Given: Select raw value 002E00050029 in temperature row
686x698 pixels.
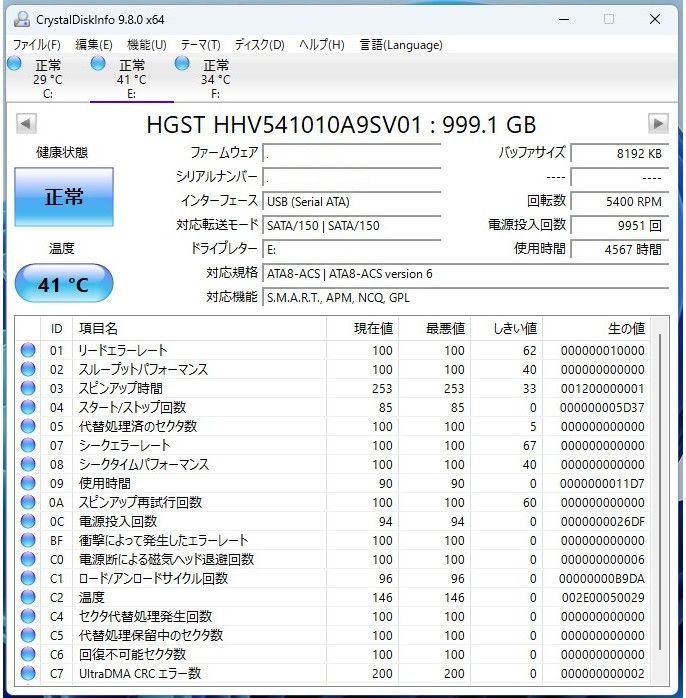Looking at the screenshot, I should click(603, 597).
